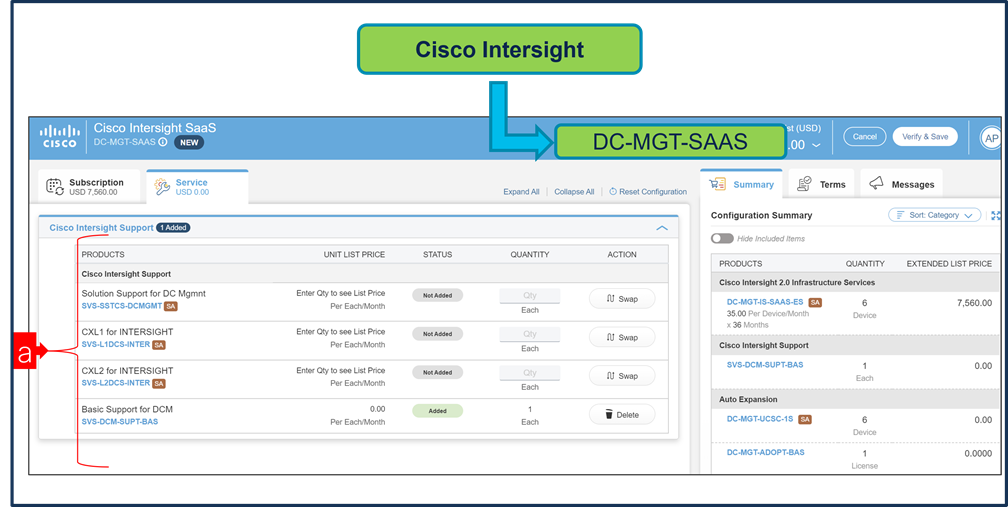Click the Service tab wrench icon
The height and width of the screenshot is (507, 1008).
click(x=163, y=186)
